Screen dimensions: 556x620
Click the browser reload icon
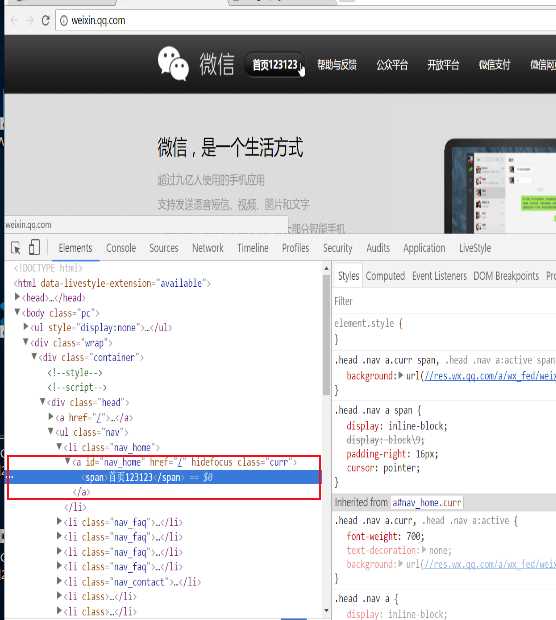pos(45,20)
